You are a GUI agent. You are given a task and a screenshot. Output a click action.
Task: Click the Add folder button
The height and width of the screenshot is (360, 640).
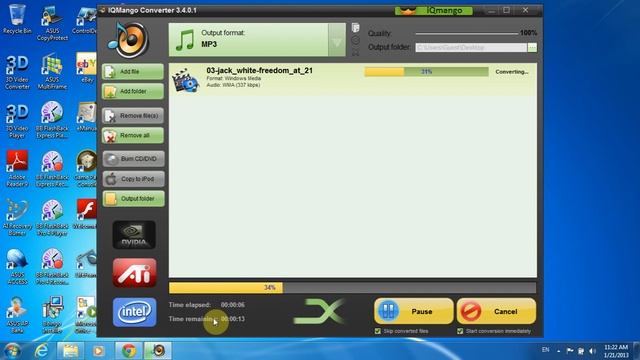click(133, 91)
